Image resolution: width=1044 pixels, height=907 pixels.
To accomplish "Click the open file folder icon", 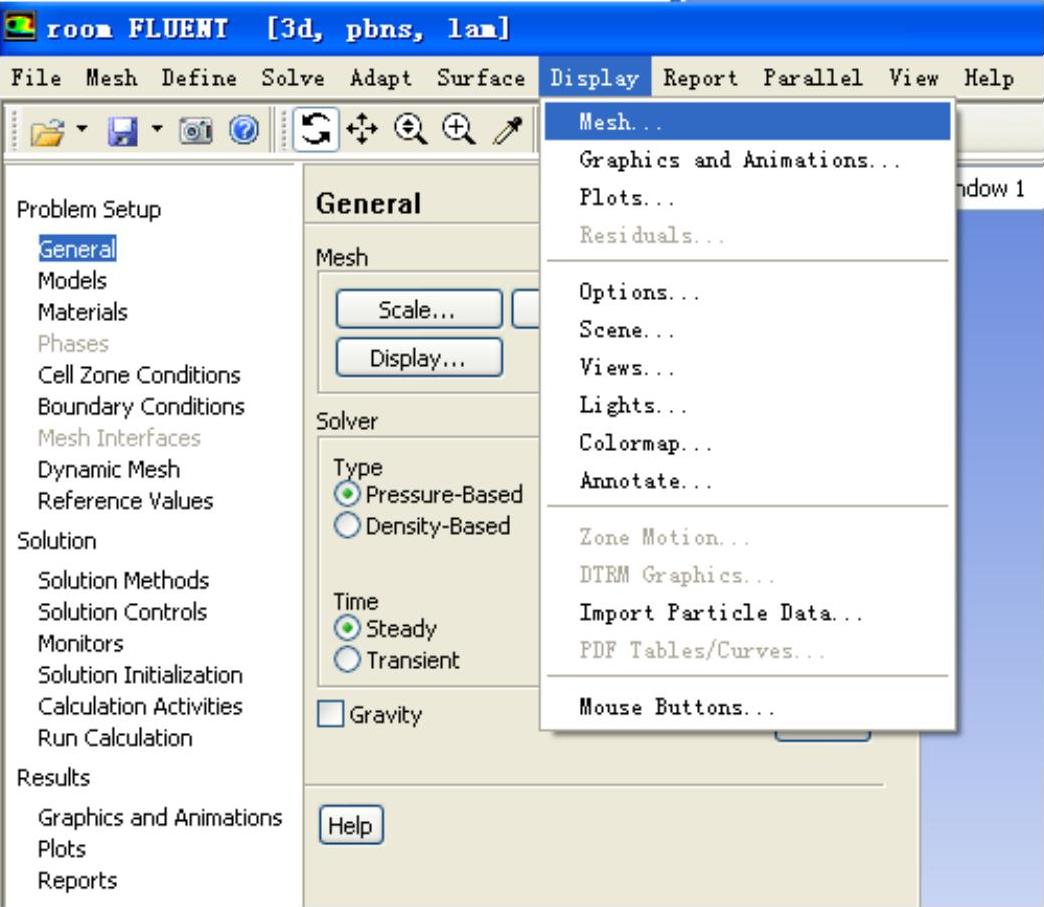I will point(47,131).
